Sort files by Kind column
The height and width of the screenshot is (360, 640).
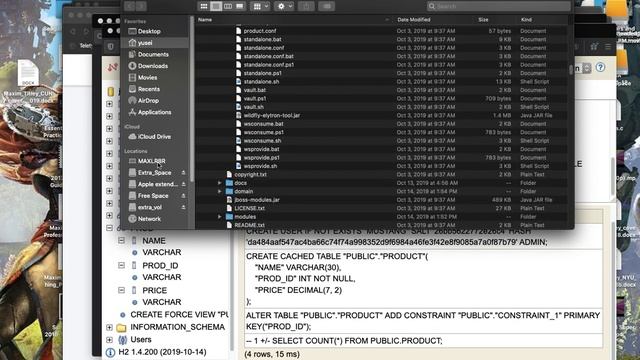point(526,20)
